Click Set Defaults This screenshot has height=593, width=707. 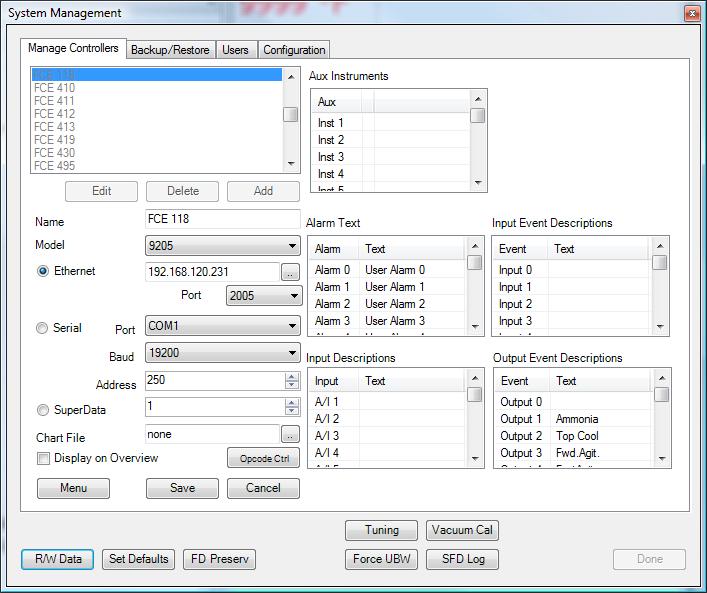click(138, 559)
